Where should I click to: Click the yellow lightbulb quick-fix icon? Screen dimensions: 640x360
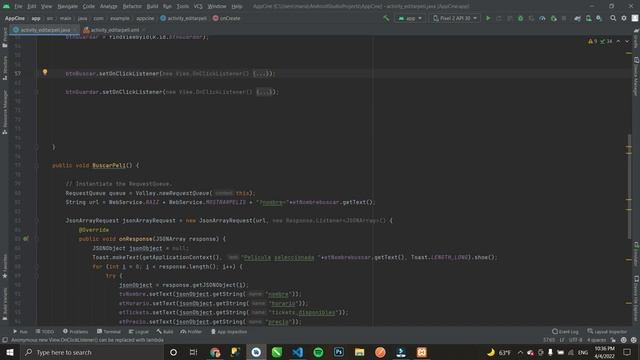(45, 72)
